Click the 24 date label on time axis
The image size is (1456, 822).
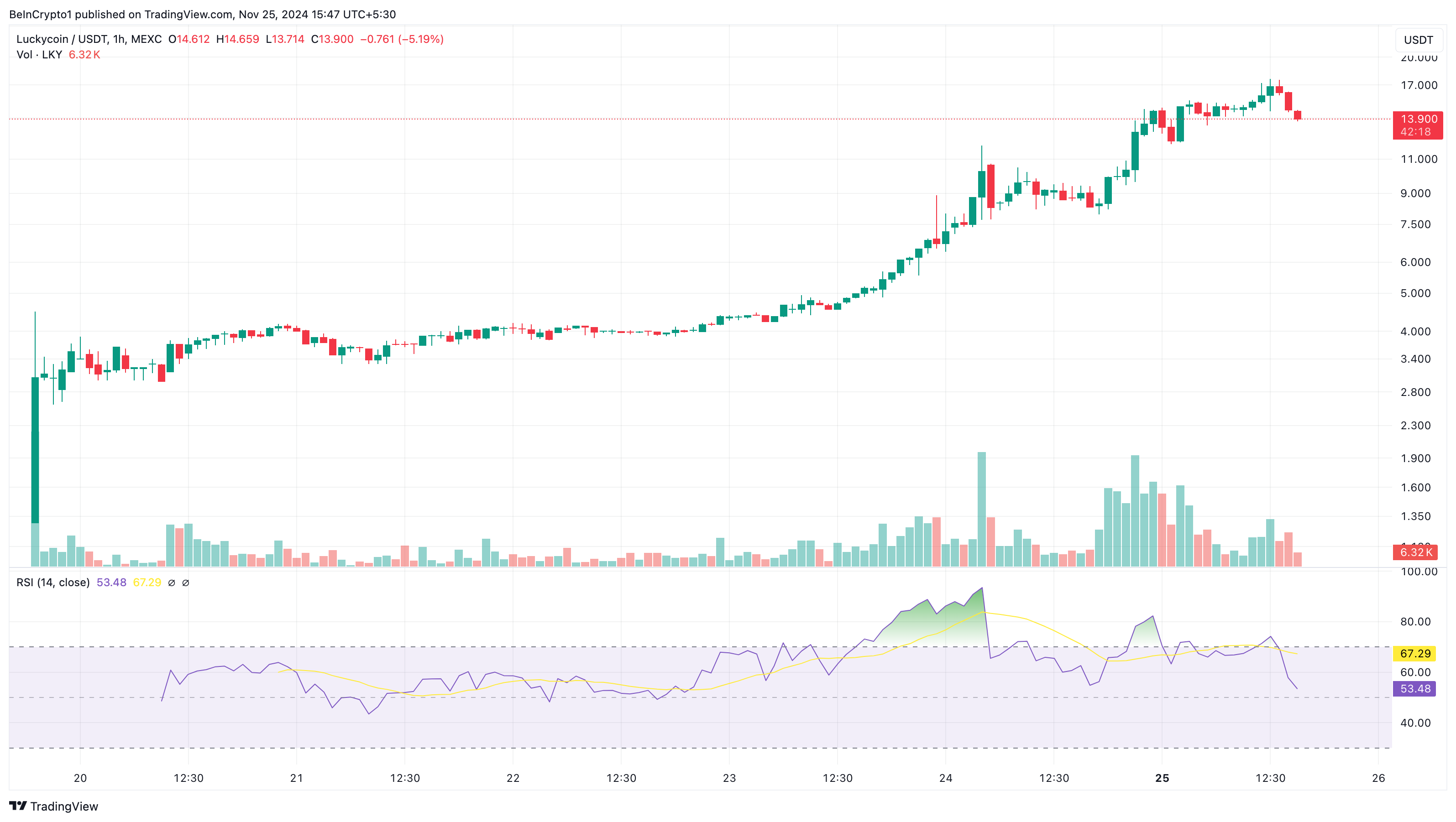coord(946,778)
